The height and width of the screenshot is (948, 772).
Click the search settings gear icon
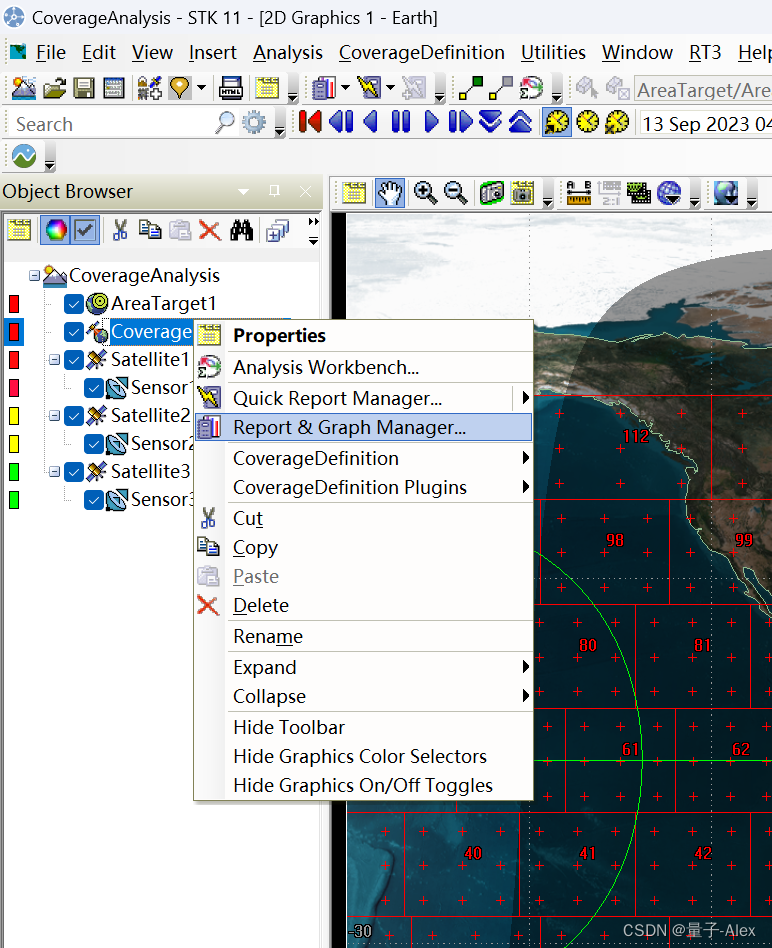point(254,123)
